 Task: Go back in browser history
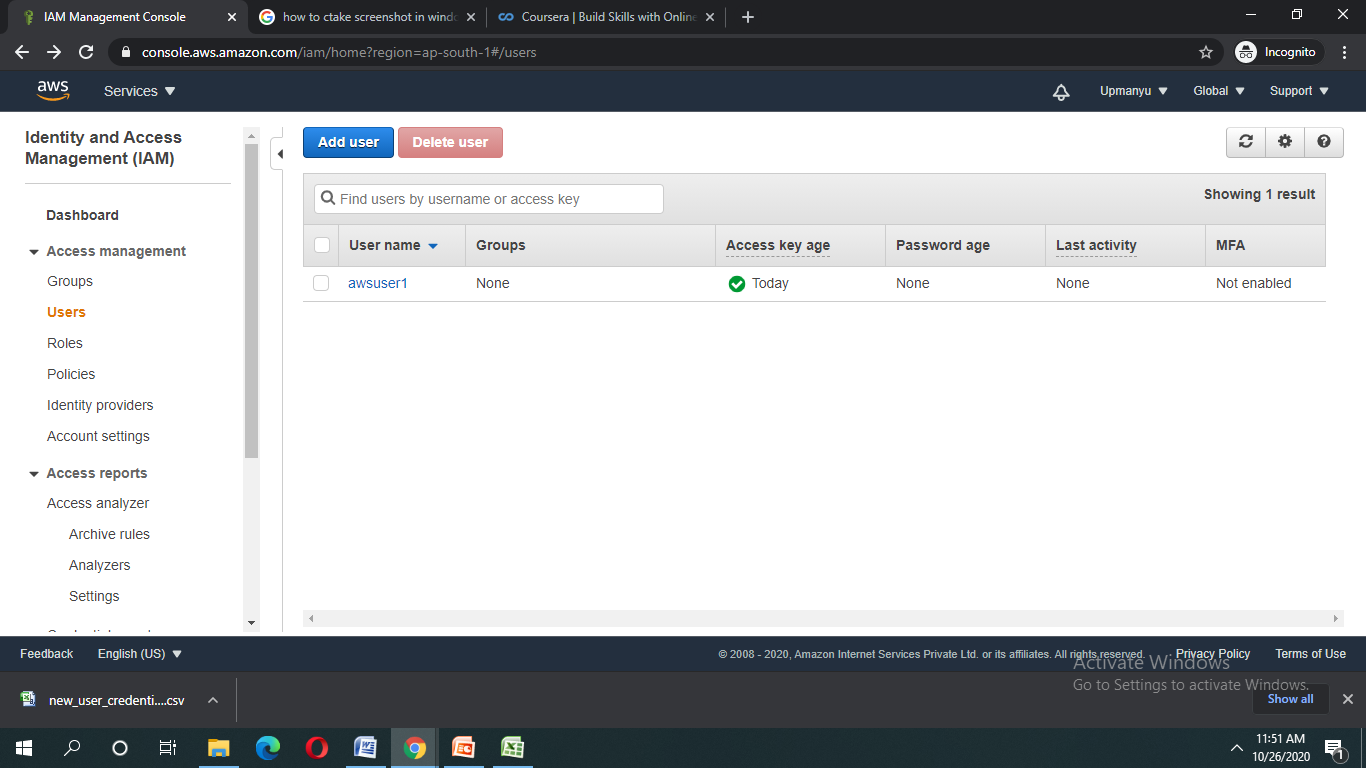pyautogui.click(x=22, y=52)
